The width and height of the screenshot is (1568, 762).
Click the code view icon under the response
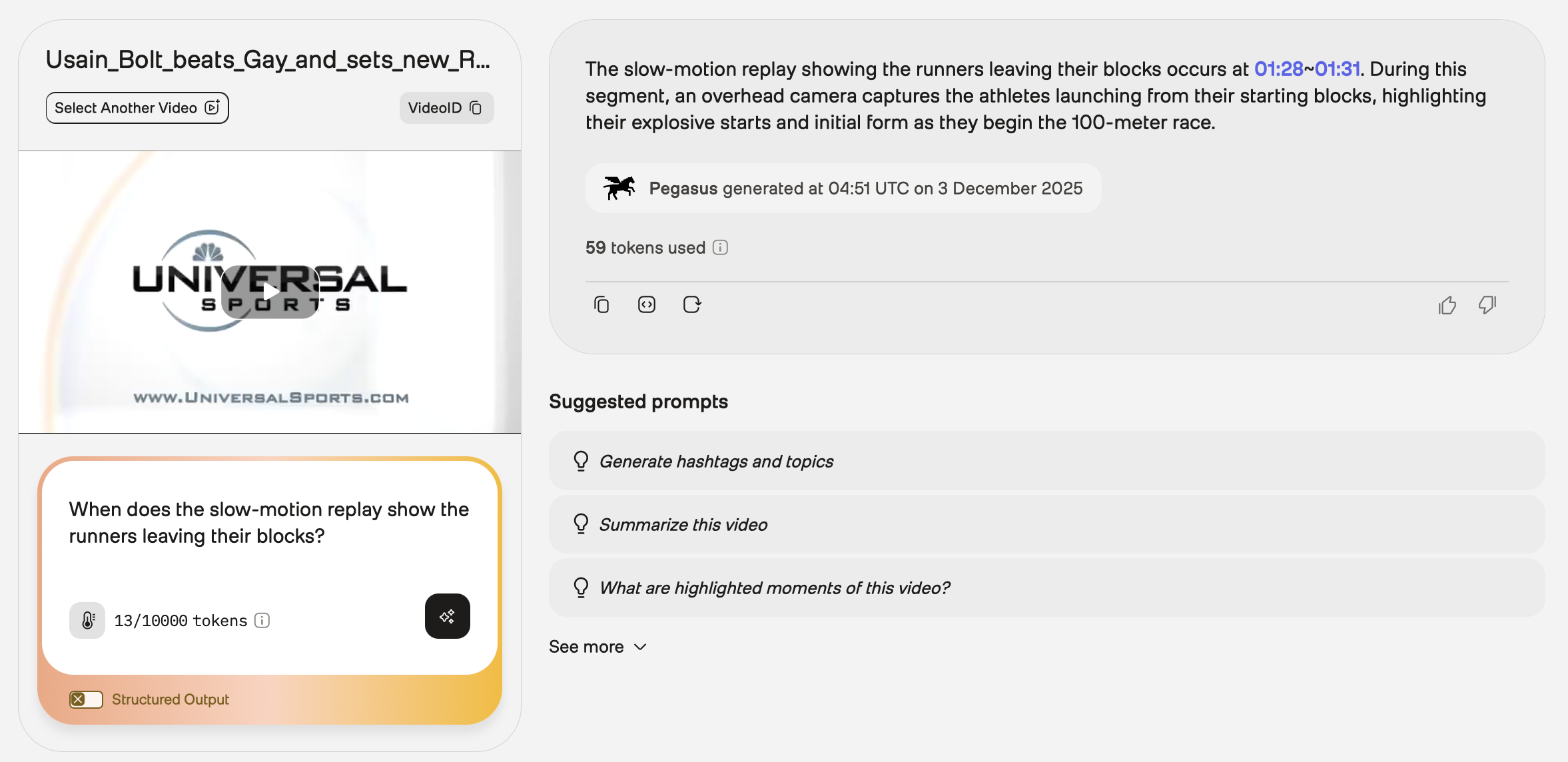point(647,305)
